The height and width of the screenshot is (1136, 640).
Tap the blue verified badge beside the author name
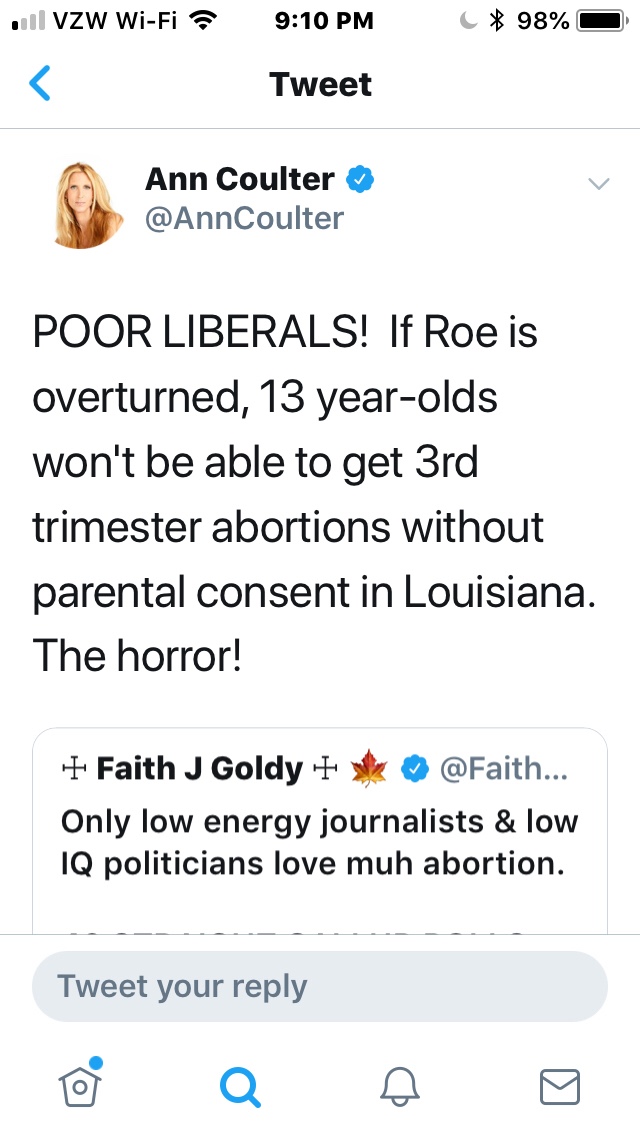tap(360, 180)
